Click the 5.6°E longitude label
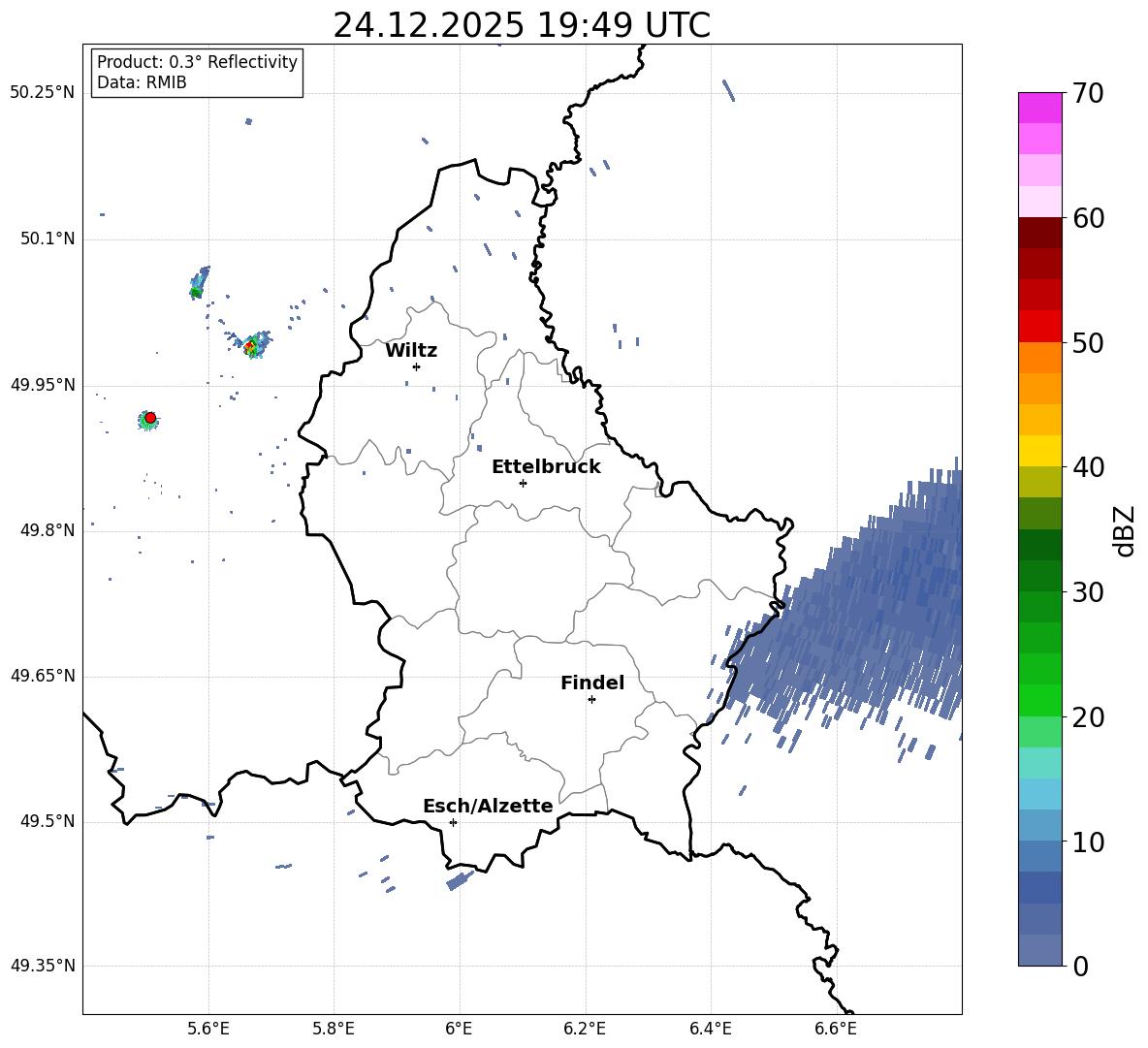The height and width of the screenshot is (1048, 1148). pyautogui.click(x=208, y=1029)
